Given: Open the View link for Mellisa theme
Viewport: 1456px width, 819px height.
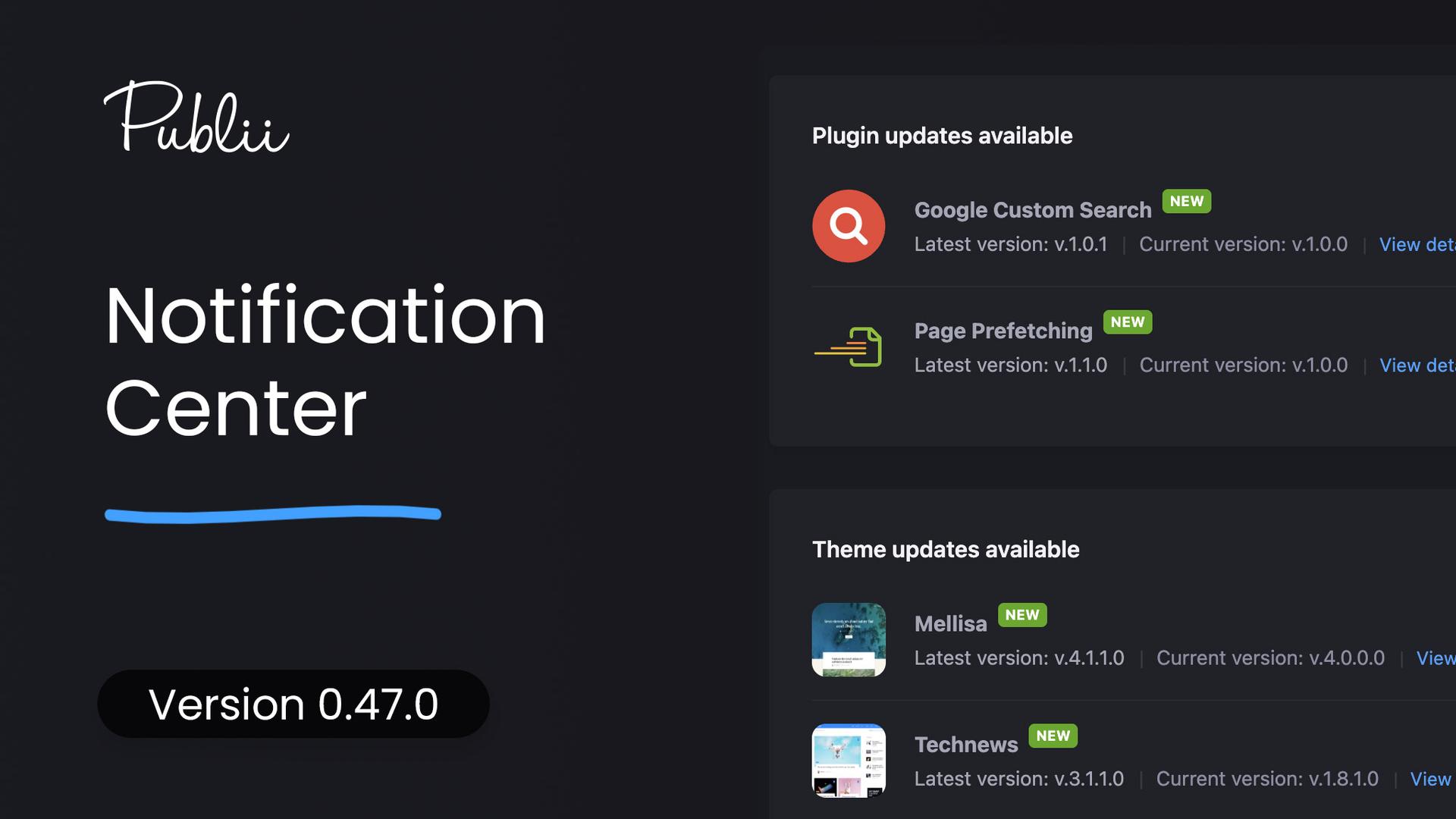Looking at the screenshot, I should click(1435, 658).
